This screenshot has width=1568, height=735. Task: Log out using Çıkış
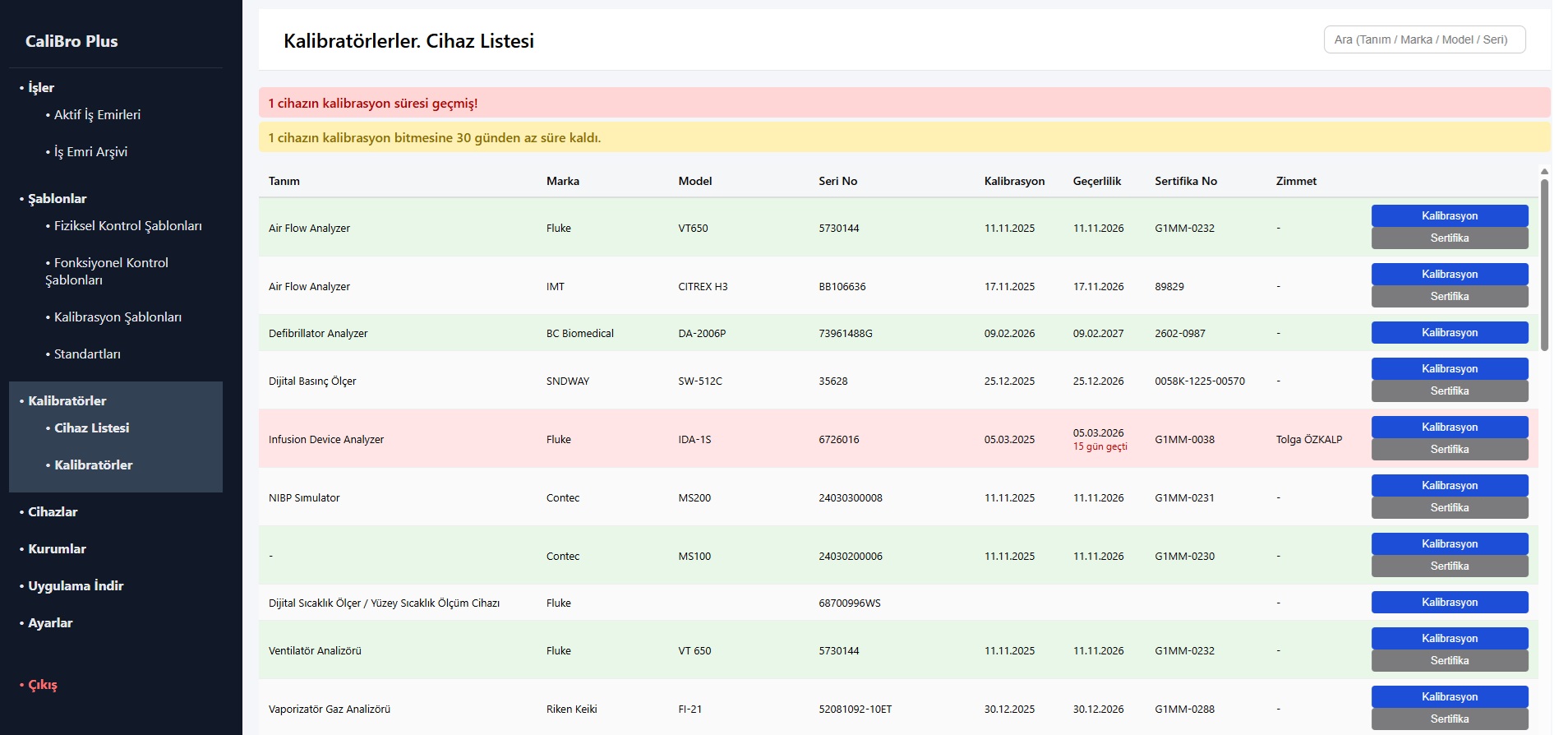pyautogui.click(x=43, y=685)
